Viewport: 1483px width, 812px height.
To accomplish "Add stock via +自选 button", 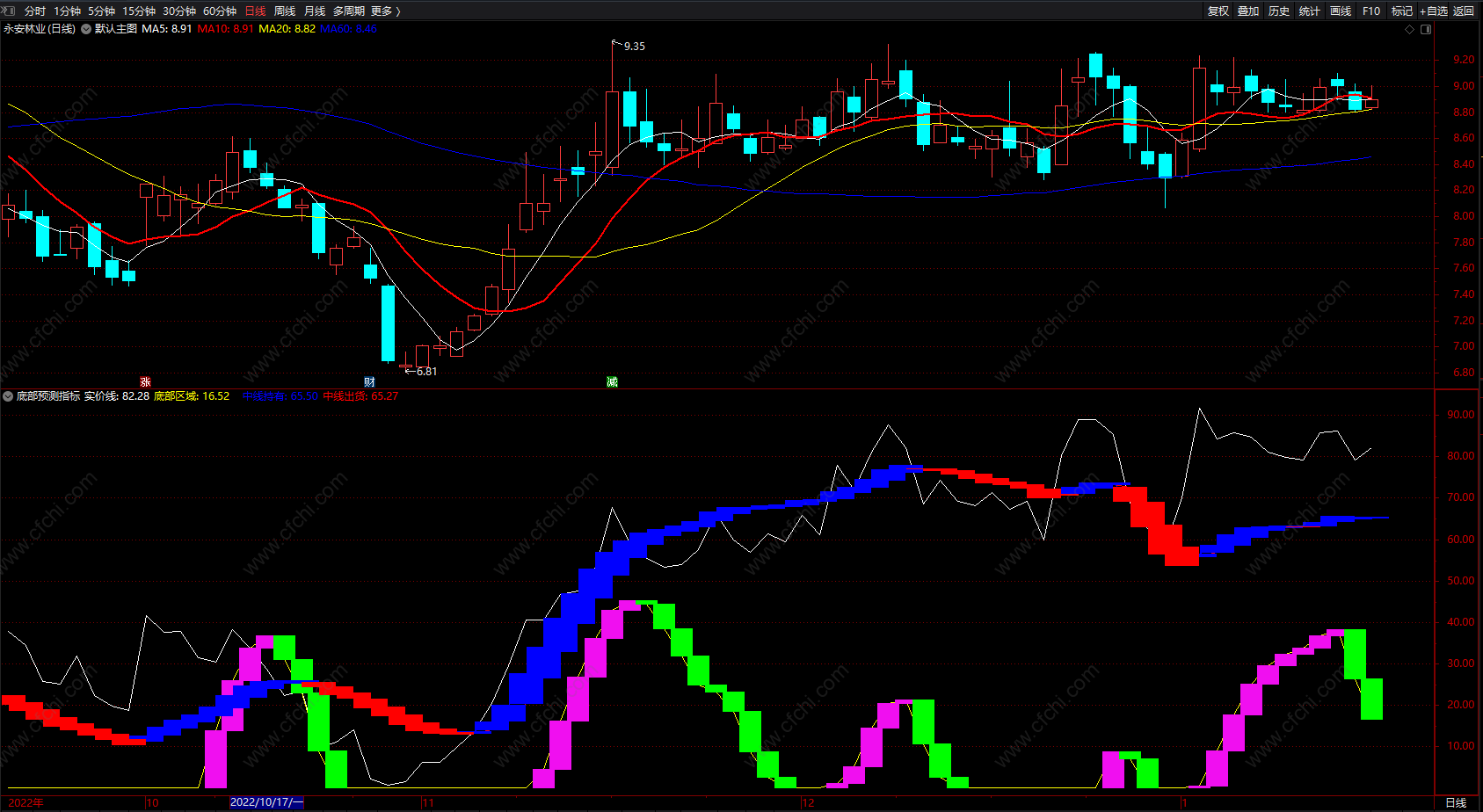I will click(1434, 11).
